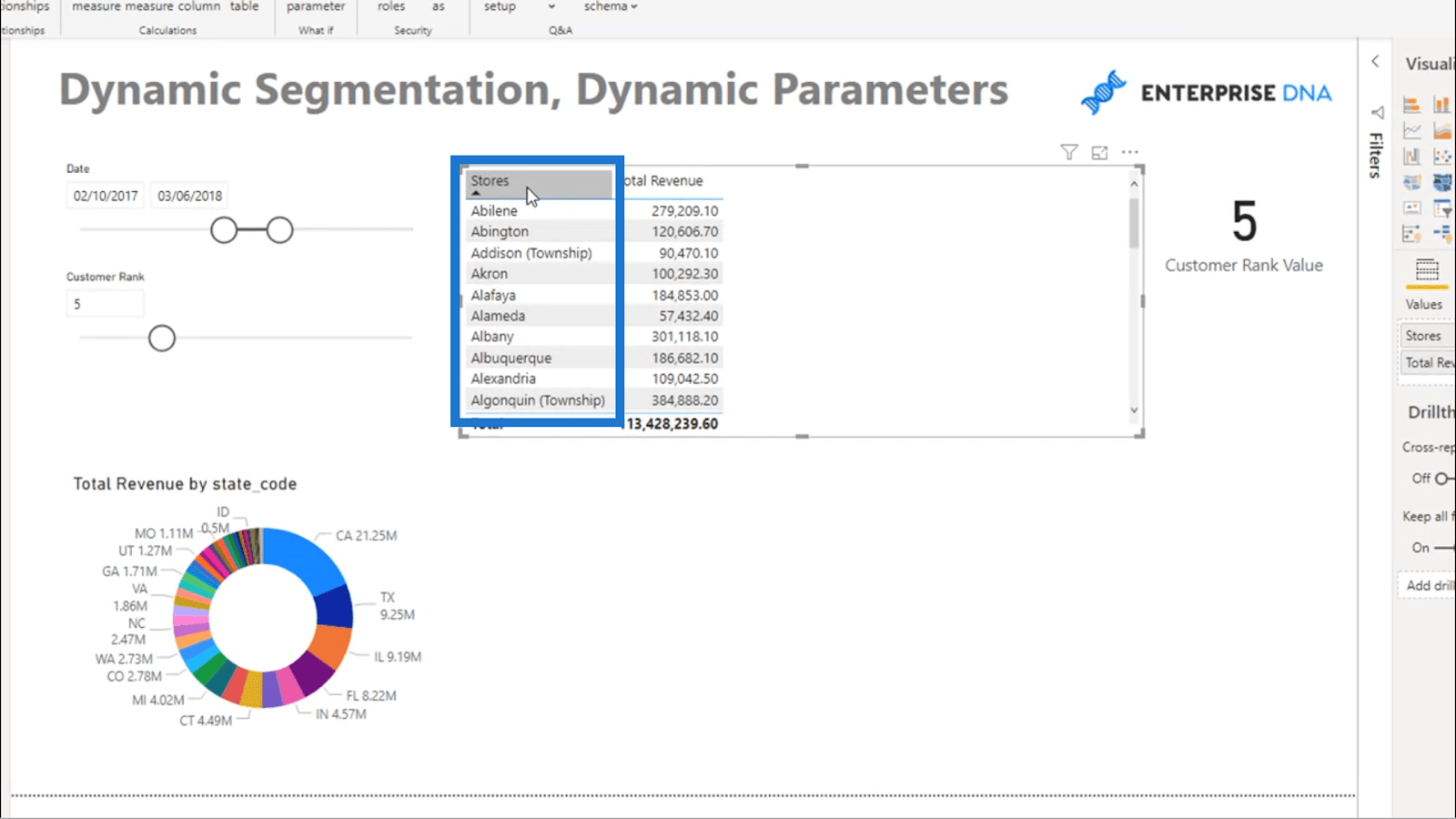Select the stacked column chart visualization
1456x819 pixels.
point(1442,105)
